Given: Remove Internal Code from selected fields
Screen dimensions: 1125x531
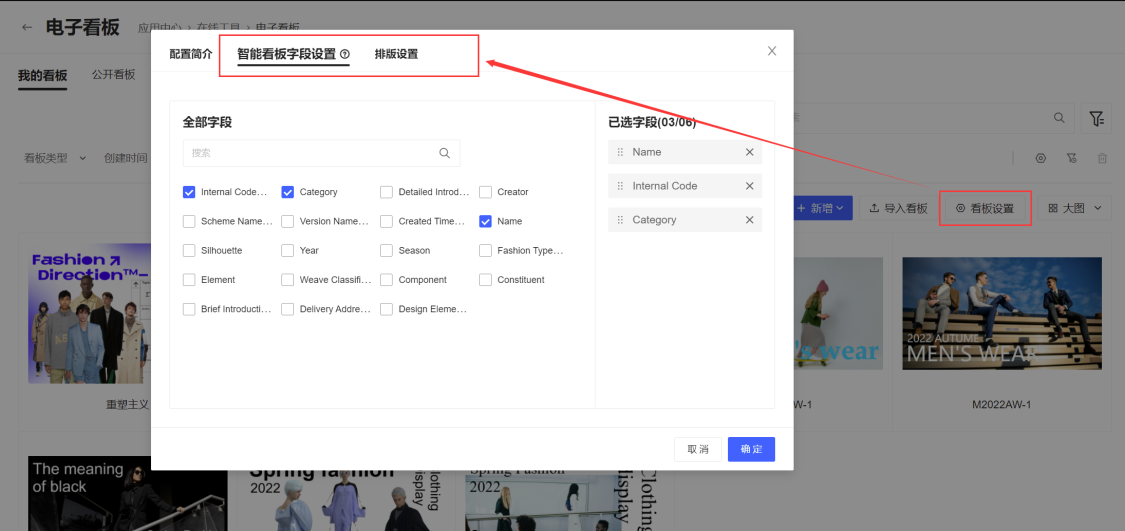Looking at the screenshot, I should pos(749,186).
